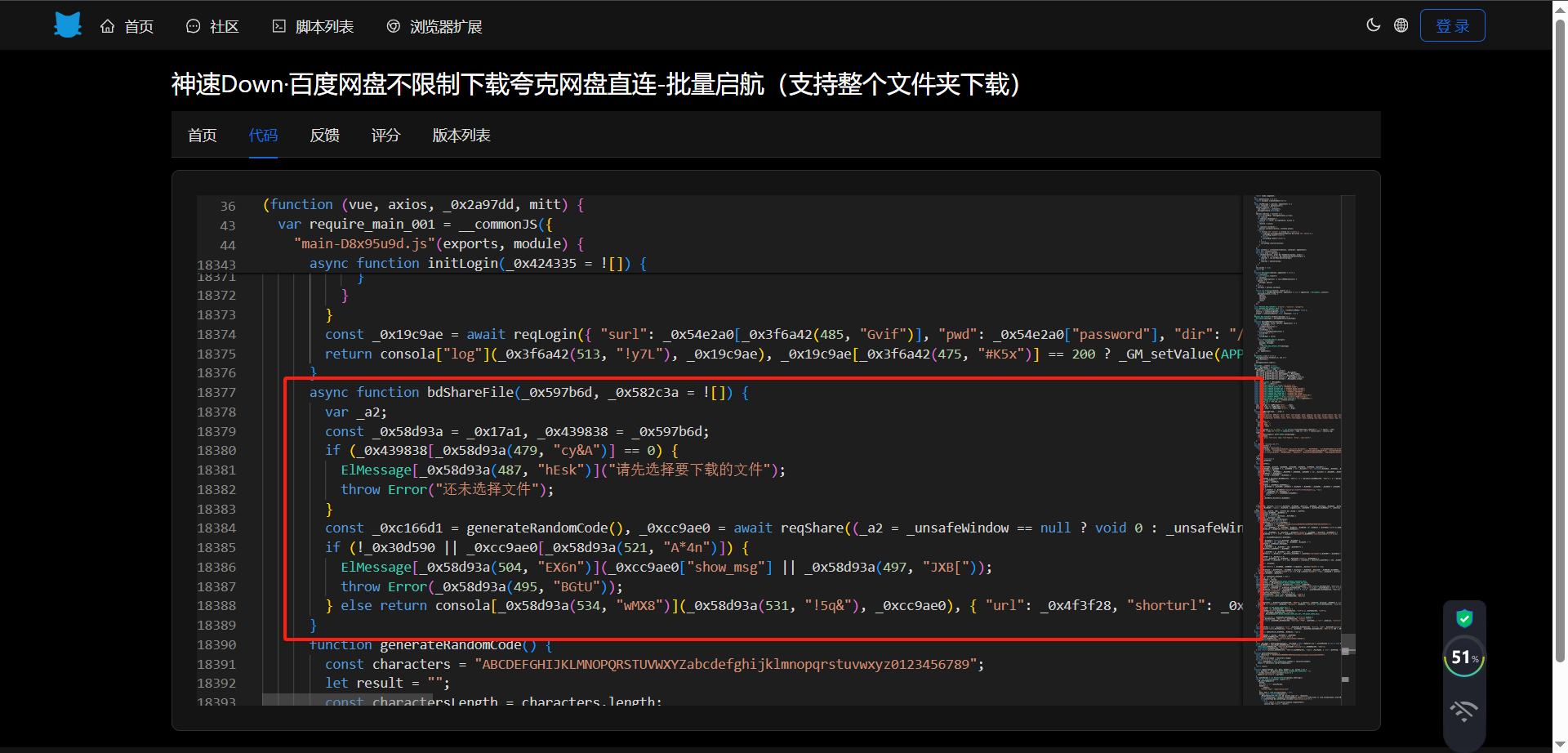Click line number 18384

tap(216, 528)
